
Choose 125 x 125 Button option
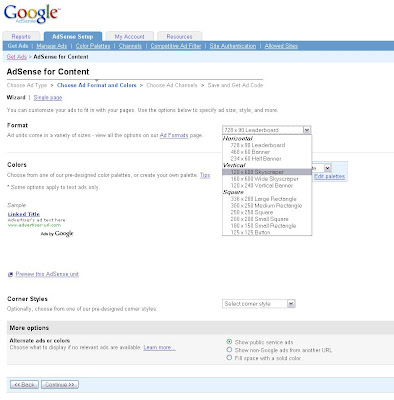pos(250,232)
